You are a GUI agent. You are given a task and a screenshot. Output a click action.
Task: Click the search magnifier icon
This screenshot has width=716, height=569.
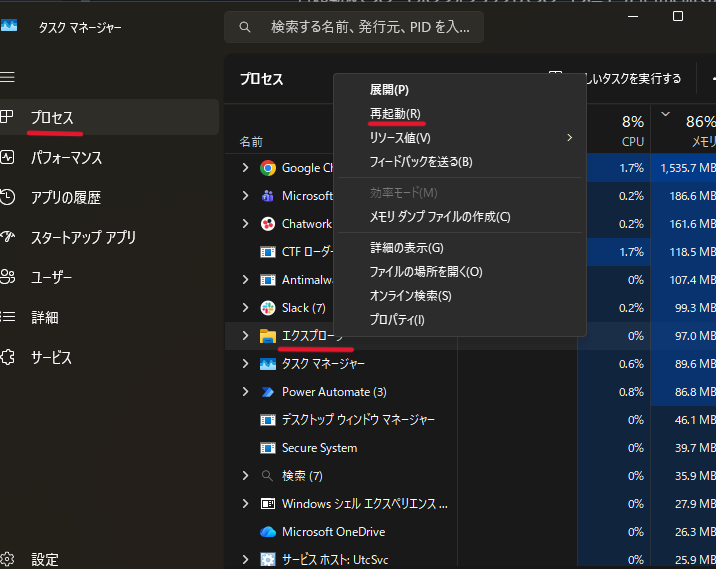point(245,27)
